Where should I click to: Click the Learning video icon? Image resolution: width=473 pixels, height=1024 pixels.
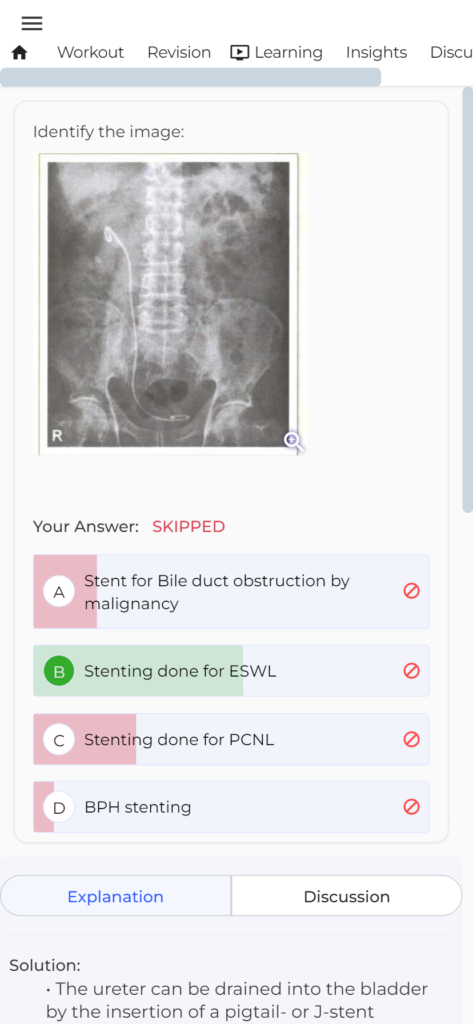(x=240, y=53)
